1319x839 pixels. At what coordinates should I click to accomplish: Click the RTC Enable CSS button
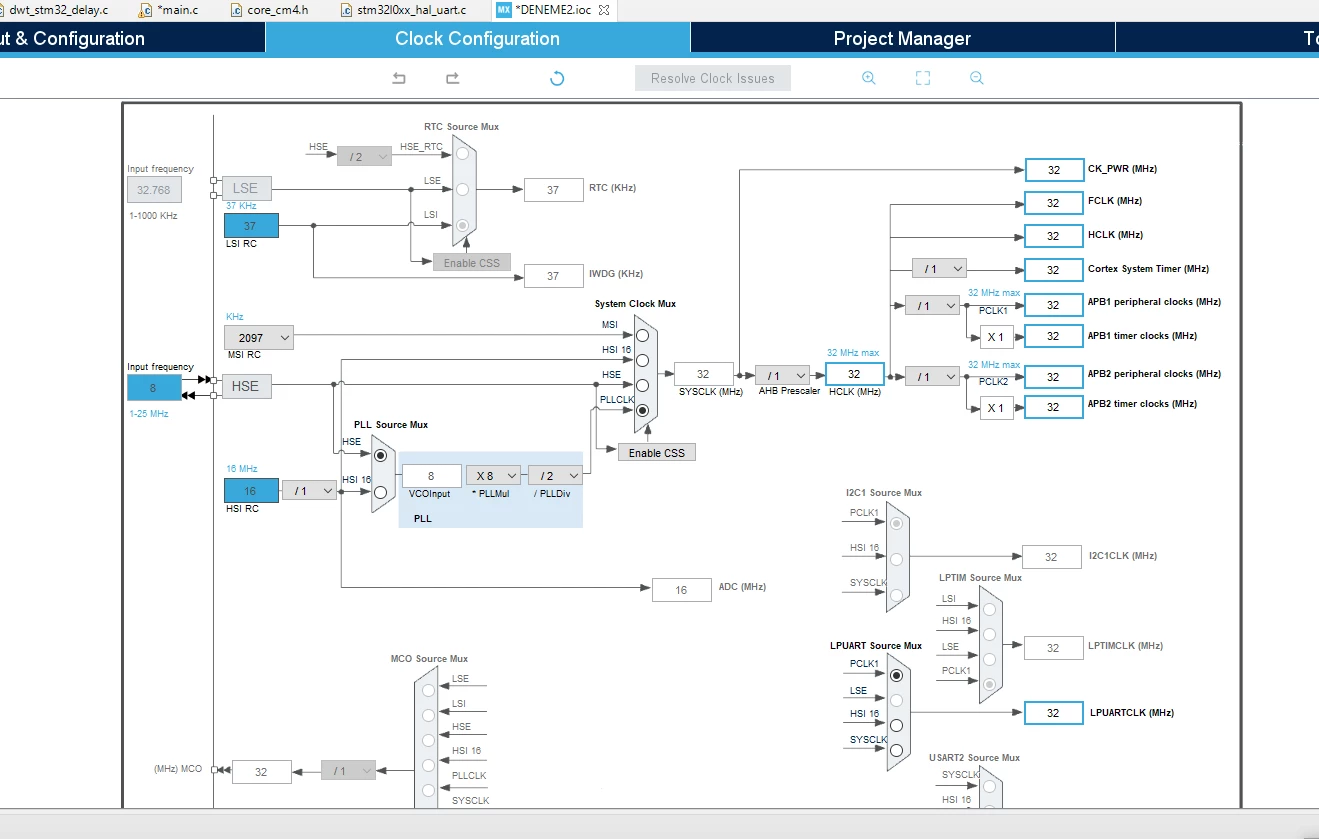click(472, 263)
